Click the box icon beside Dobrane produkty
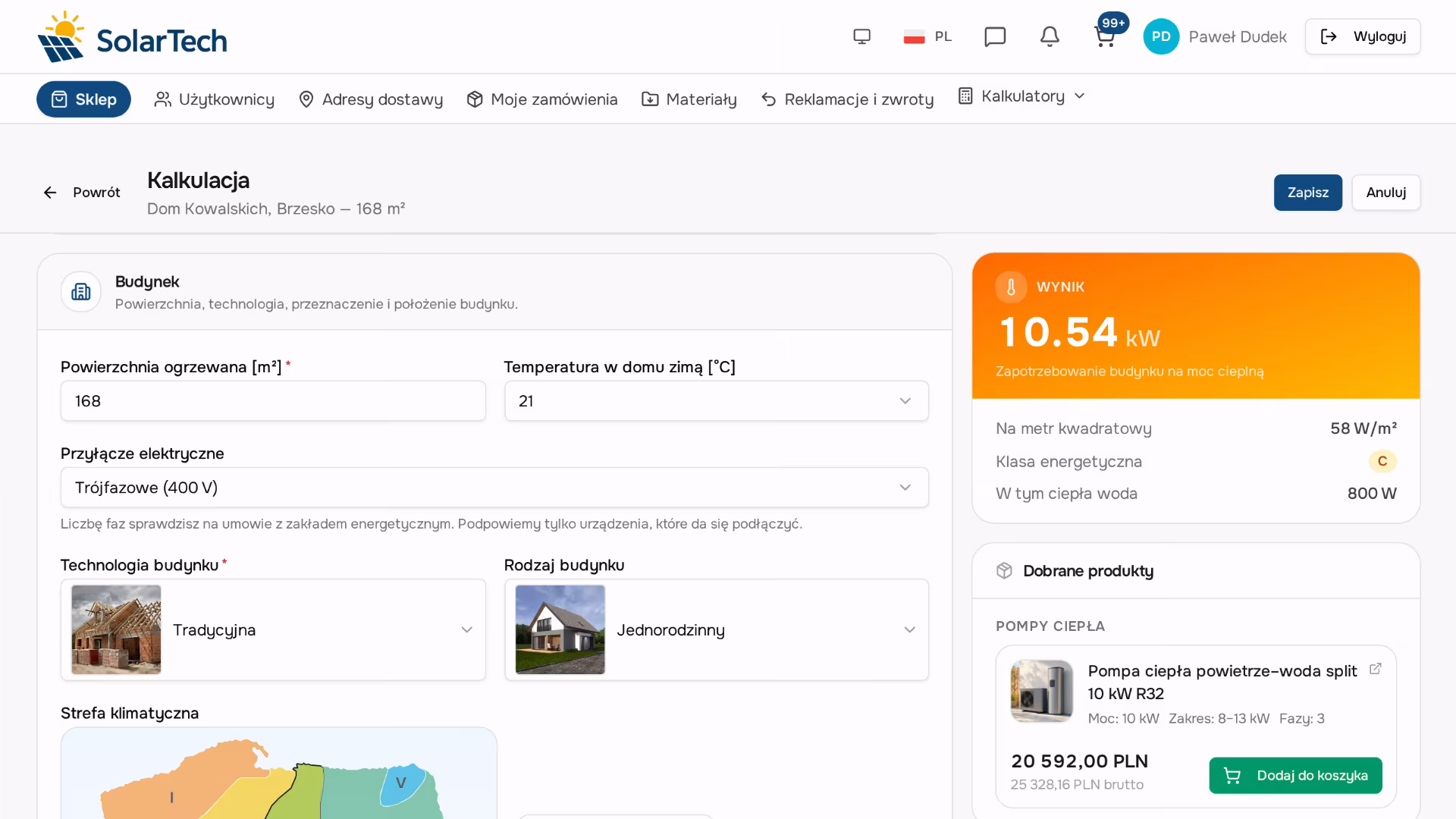This screenshot has width=1456, height=819. (x=1004, y=571)
